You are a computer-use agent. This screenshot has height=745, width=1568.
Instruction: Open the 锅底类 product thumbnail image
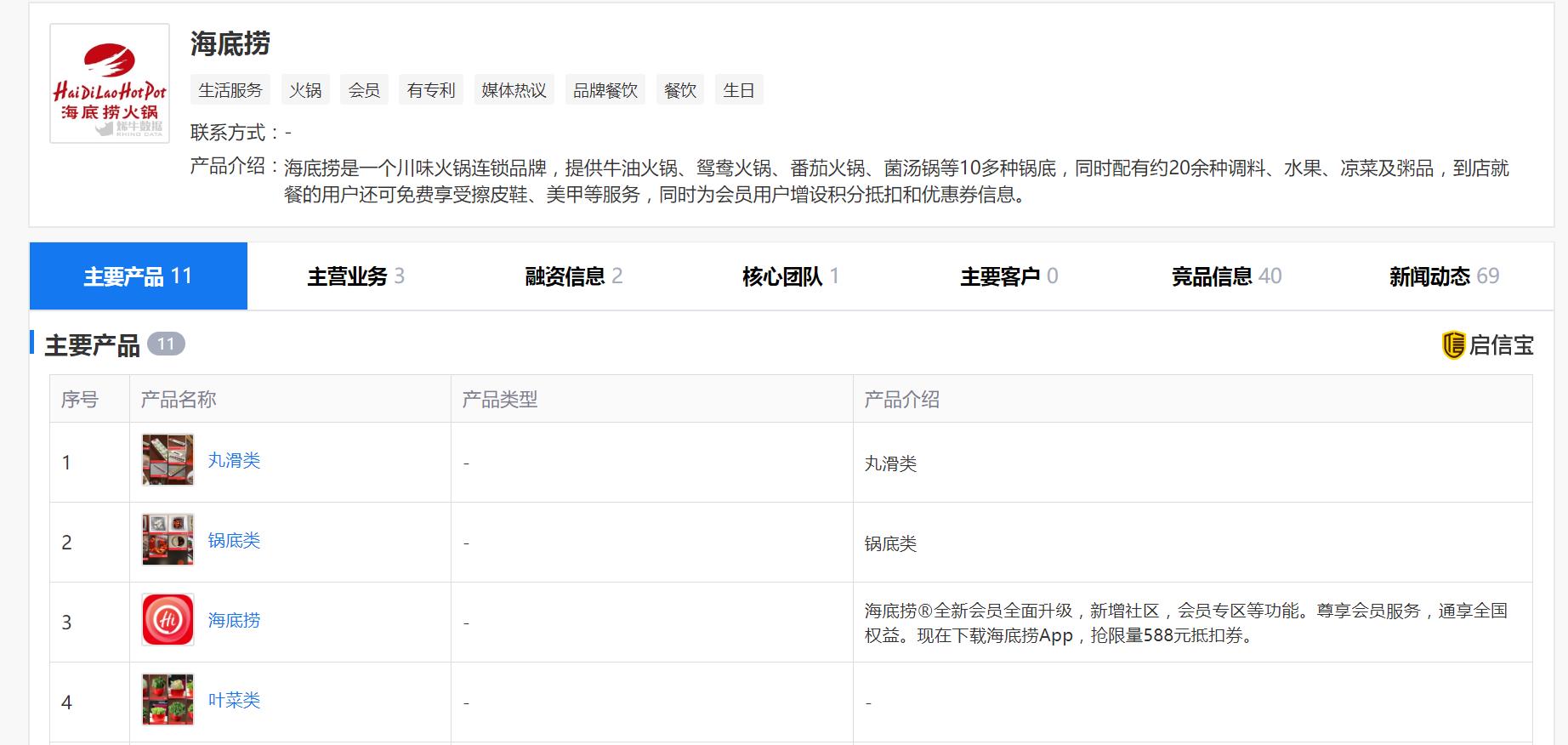pos(168,540)
